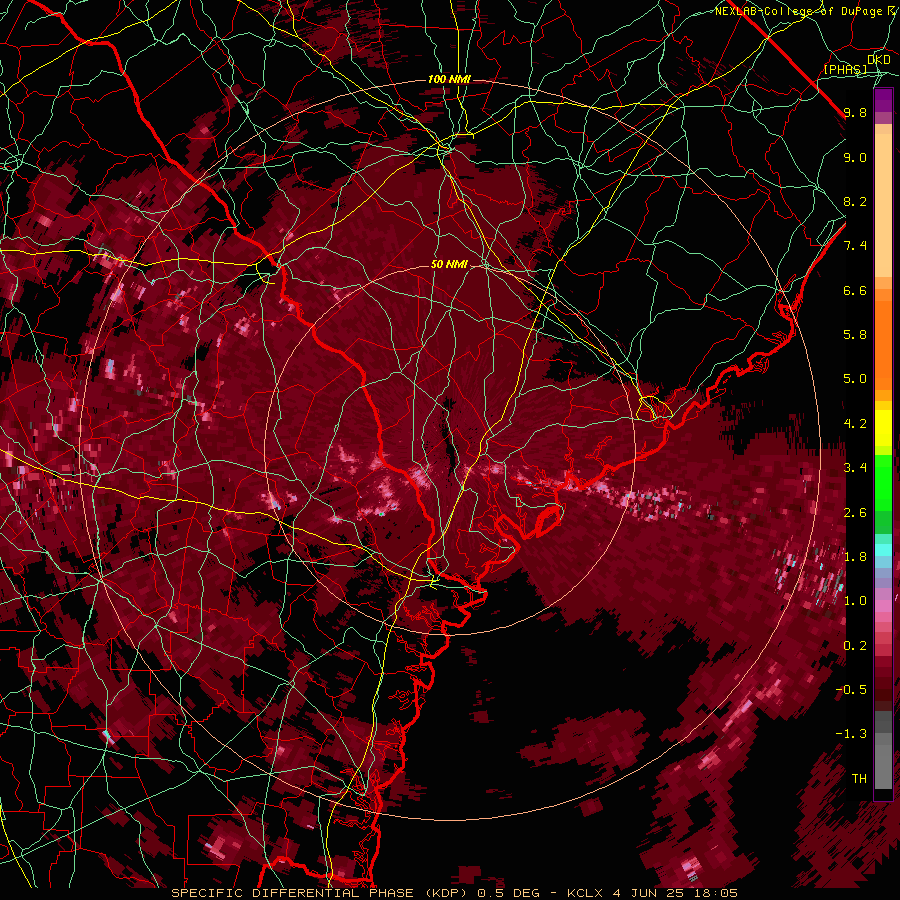
Task: Pick the light peach color bar segment
Action: 883,205
